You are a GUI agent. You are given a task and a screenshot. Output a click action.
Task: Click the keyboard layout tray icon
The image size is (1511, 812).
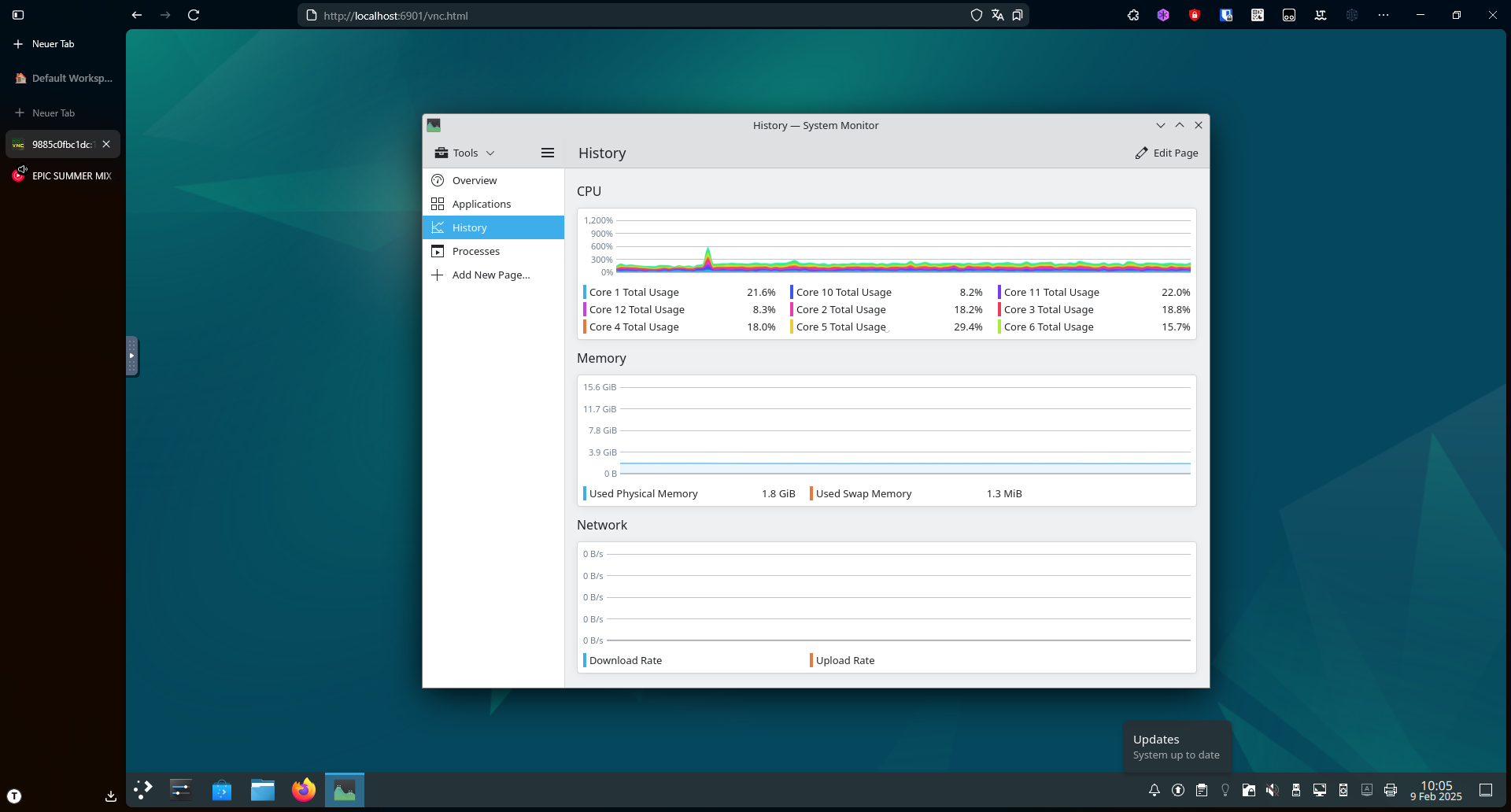[x=1367, y=790]
